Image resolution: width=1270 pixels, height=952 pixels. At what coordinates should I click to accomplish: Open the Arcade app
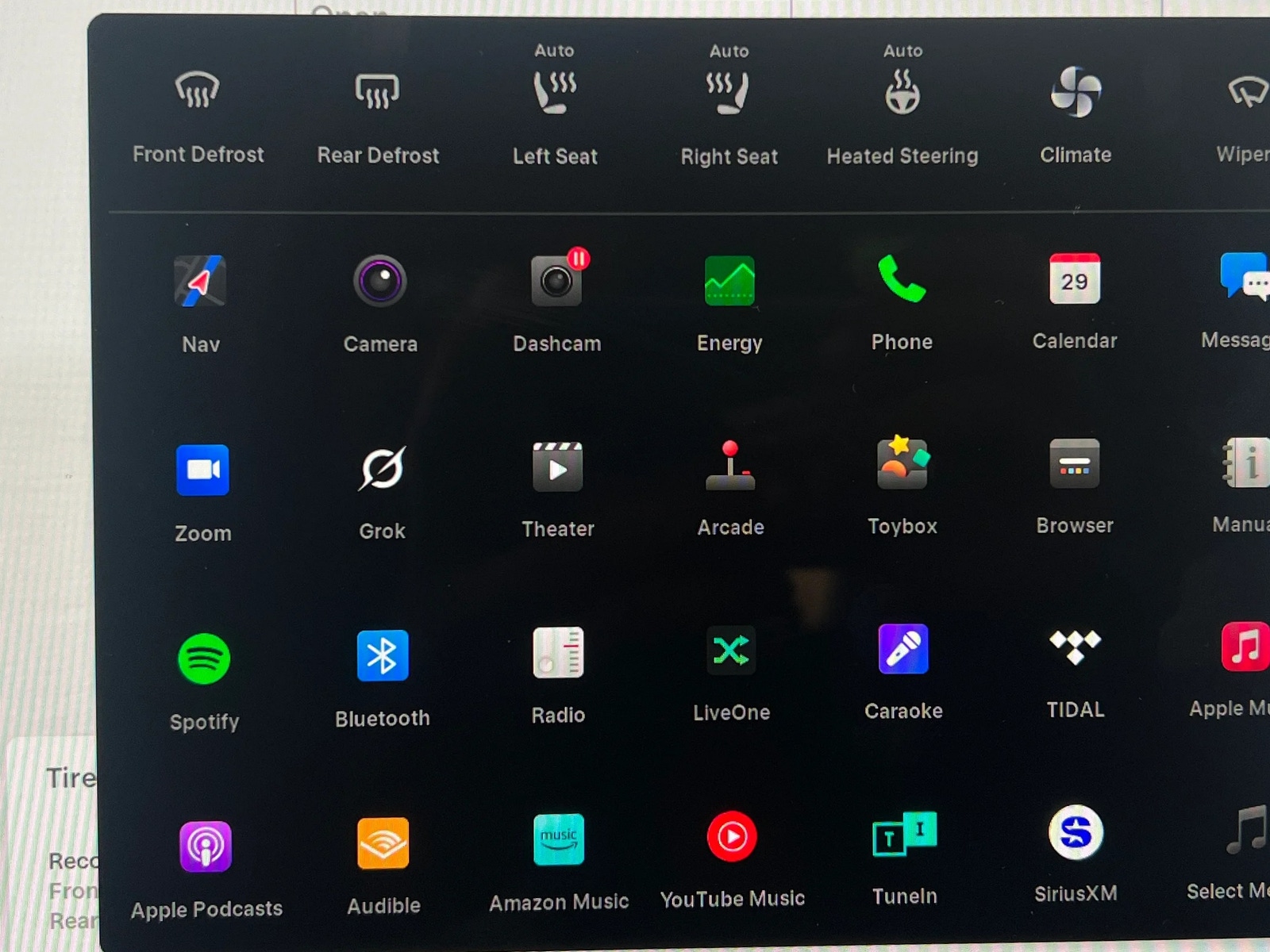click(730, 466)
